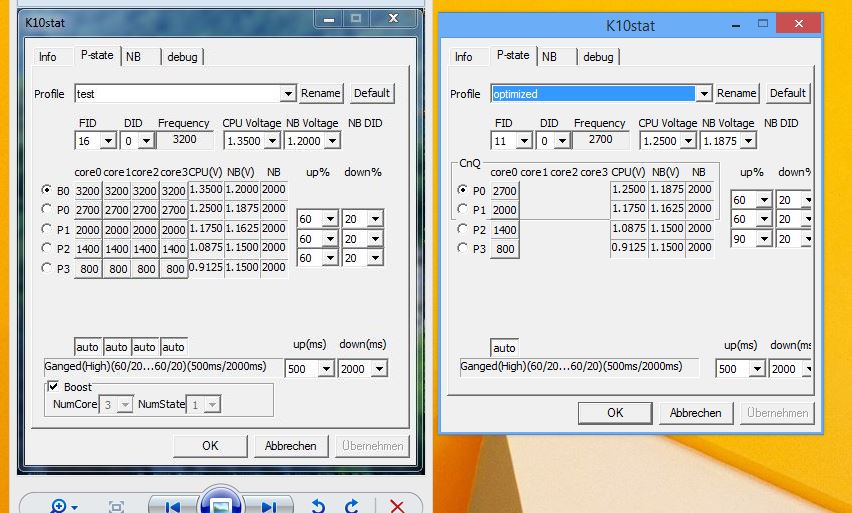The image size is (852, 513).
Task: Click Rename next to 'optimized' profile
Action: pyautogui.click(x=736, y=93)
